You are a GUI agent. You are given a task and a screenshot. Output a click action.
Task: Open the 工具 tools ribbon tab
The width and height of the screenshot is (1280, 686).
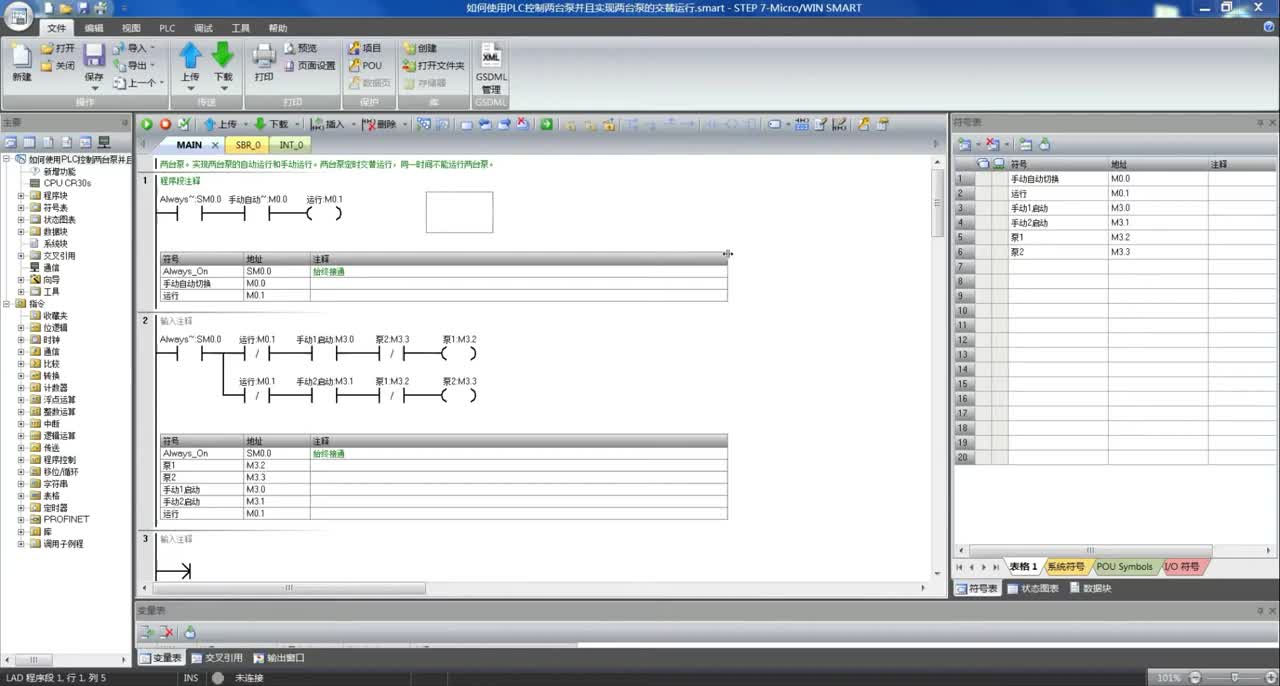(241, 28)
